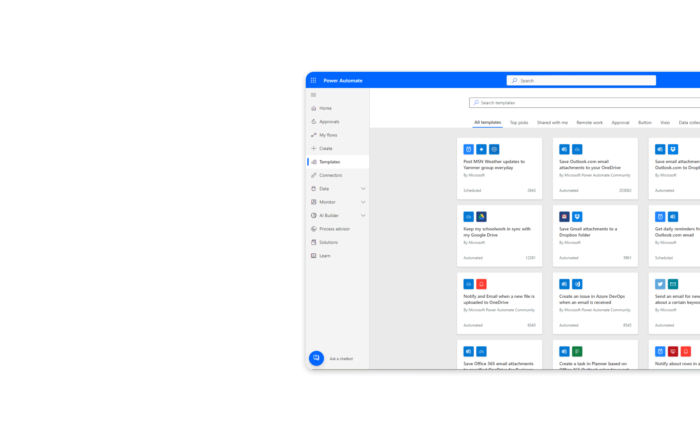Viewport: 700px width, 441px height.
Task: Click the 12281 count on Keep my schoolwork card
Action: 530,258
